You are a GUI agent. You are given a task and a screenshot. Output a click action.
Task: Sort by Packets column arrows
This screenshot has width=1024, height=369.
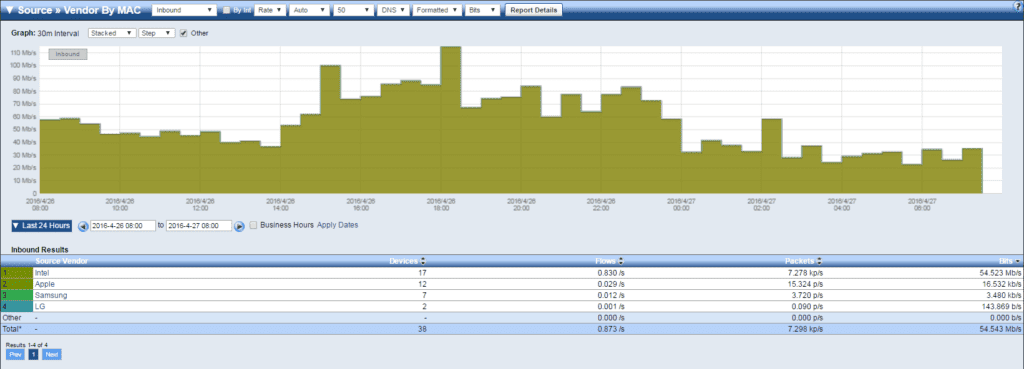(x=820, y=261)
